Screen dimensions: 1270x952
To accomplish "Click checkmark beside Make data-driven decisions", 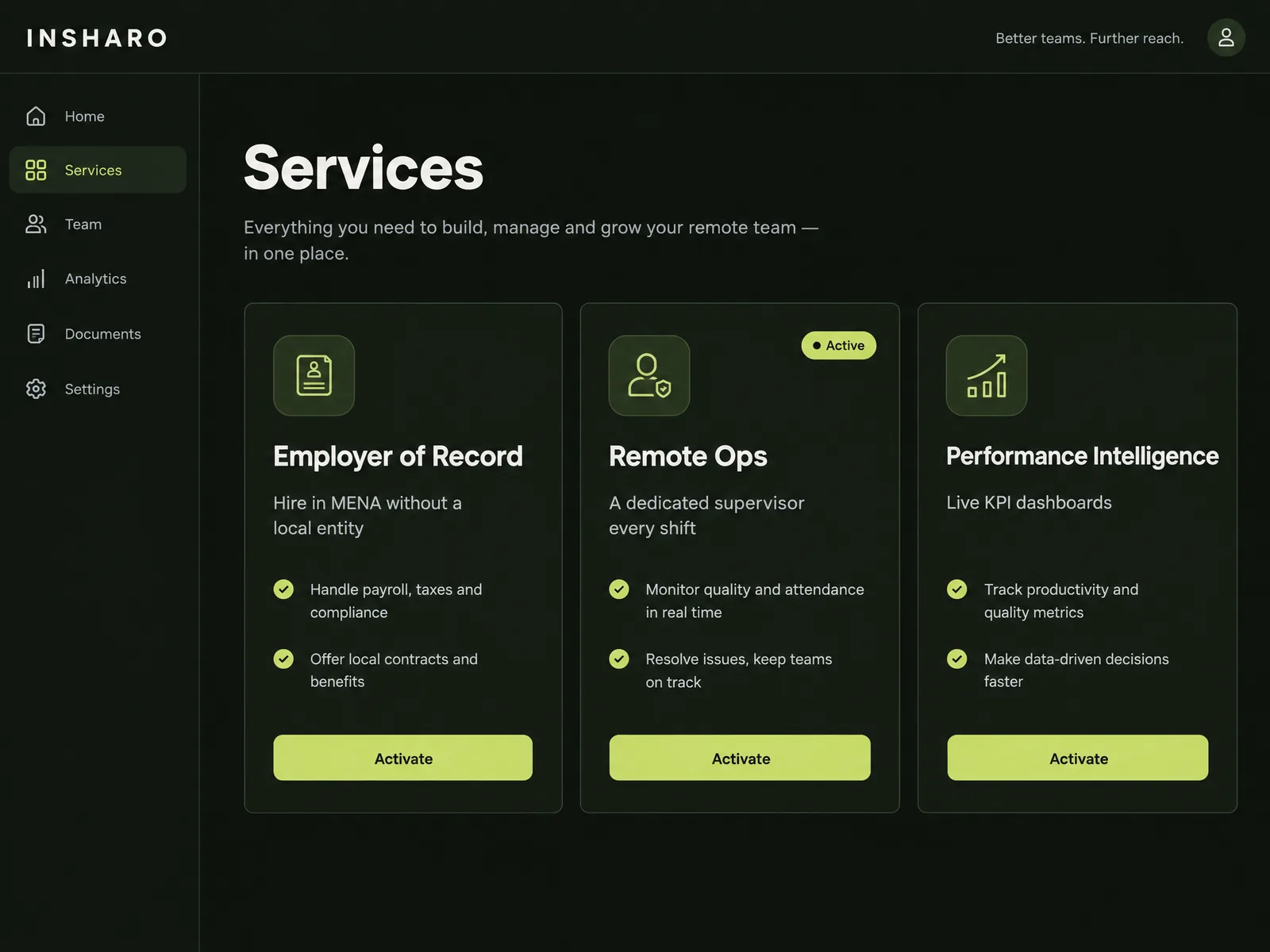I will (x=957, y=658).
